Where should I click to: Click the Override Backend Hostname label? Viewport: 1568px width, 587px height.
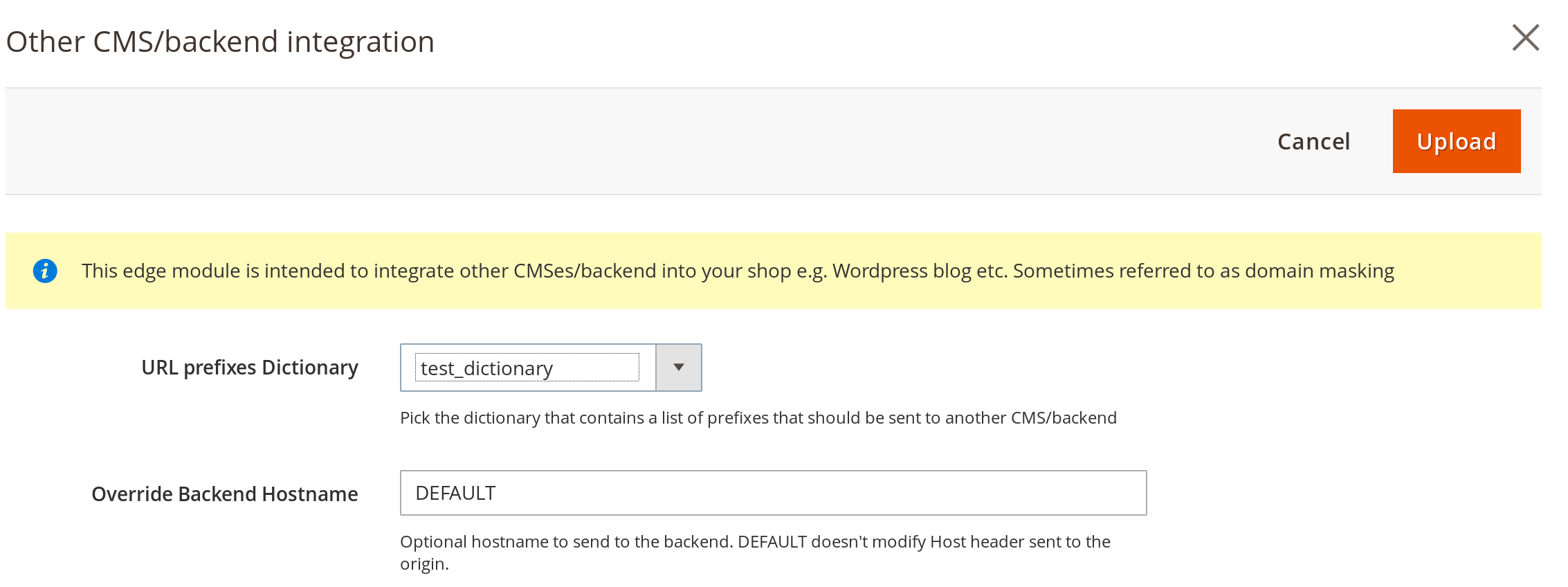tap(224, 494)
